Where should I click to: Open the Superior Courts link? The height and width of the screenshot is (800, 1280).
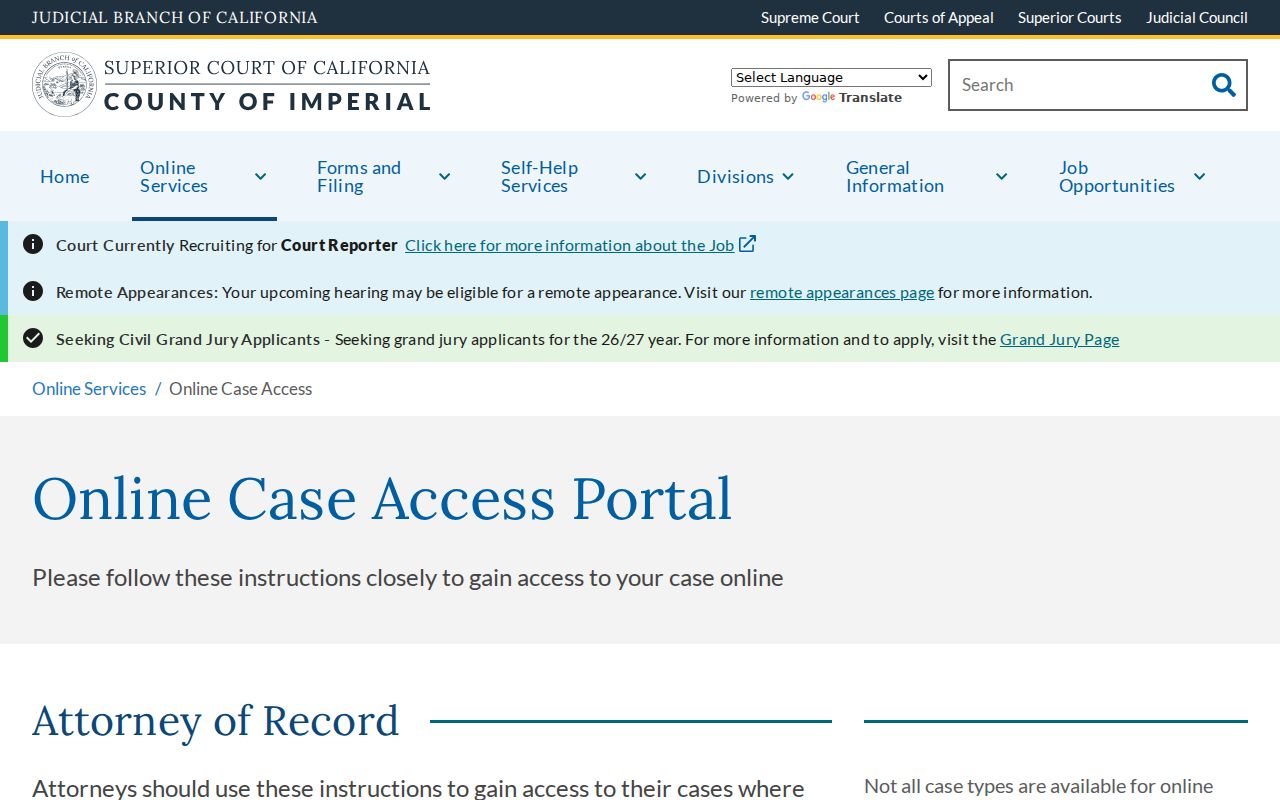[x=1070, y=18]
